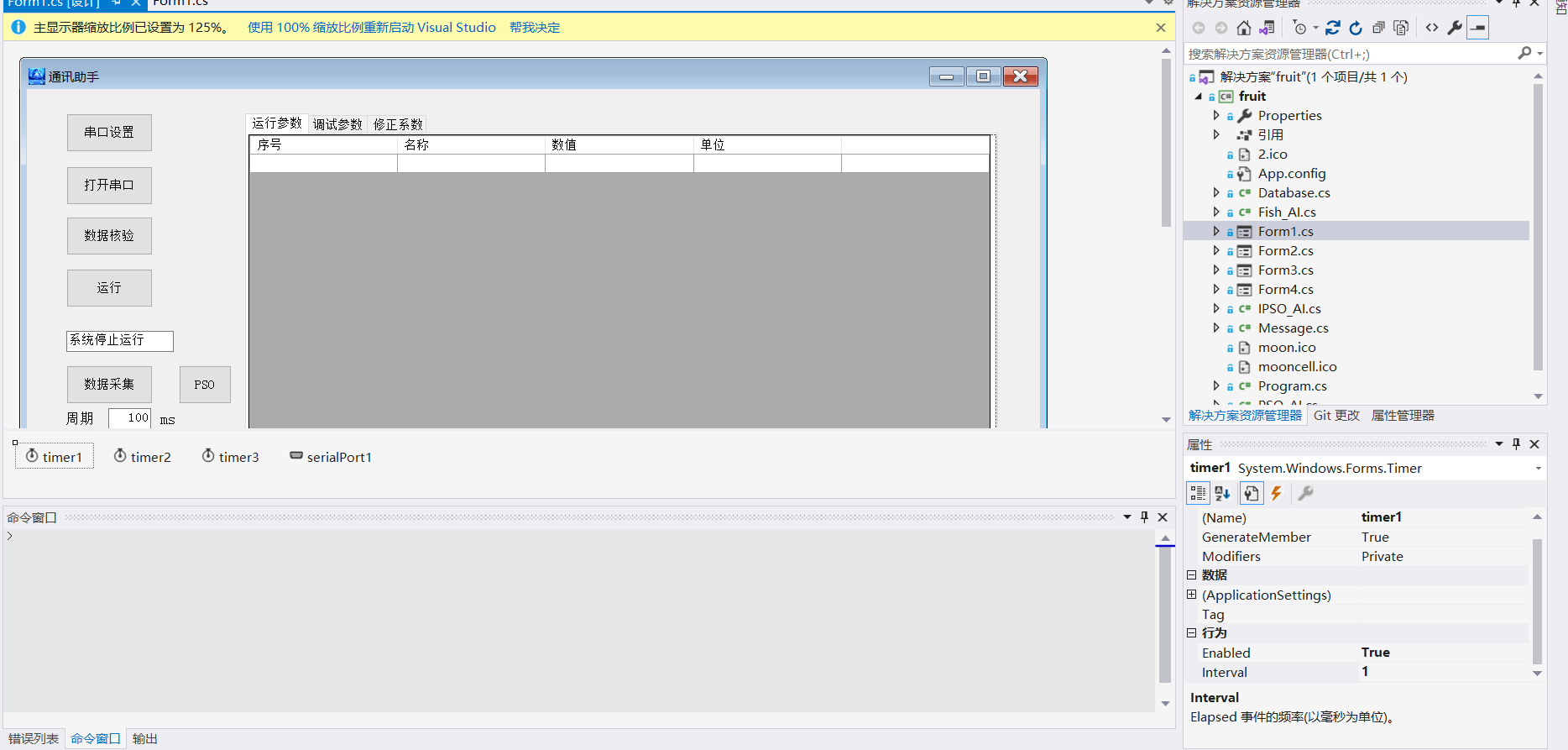Select the 运行参数 tab
This screenshot has width=1568, height=750.
(x=277, y=123)
